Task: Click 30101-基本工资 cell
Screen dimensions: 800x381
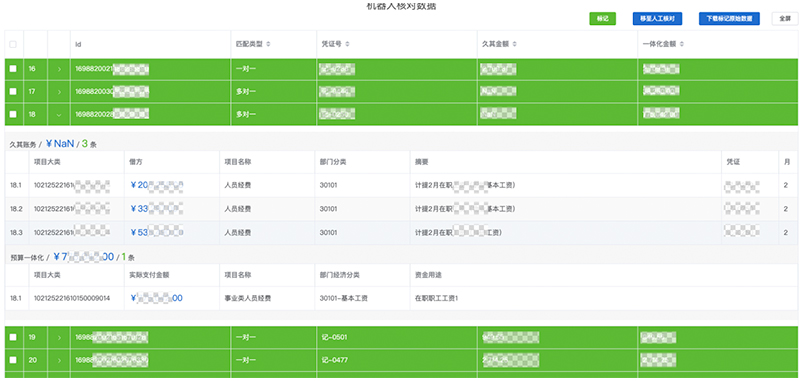Action: coord(343,298)
